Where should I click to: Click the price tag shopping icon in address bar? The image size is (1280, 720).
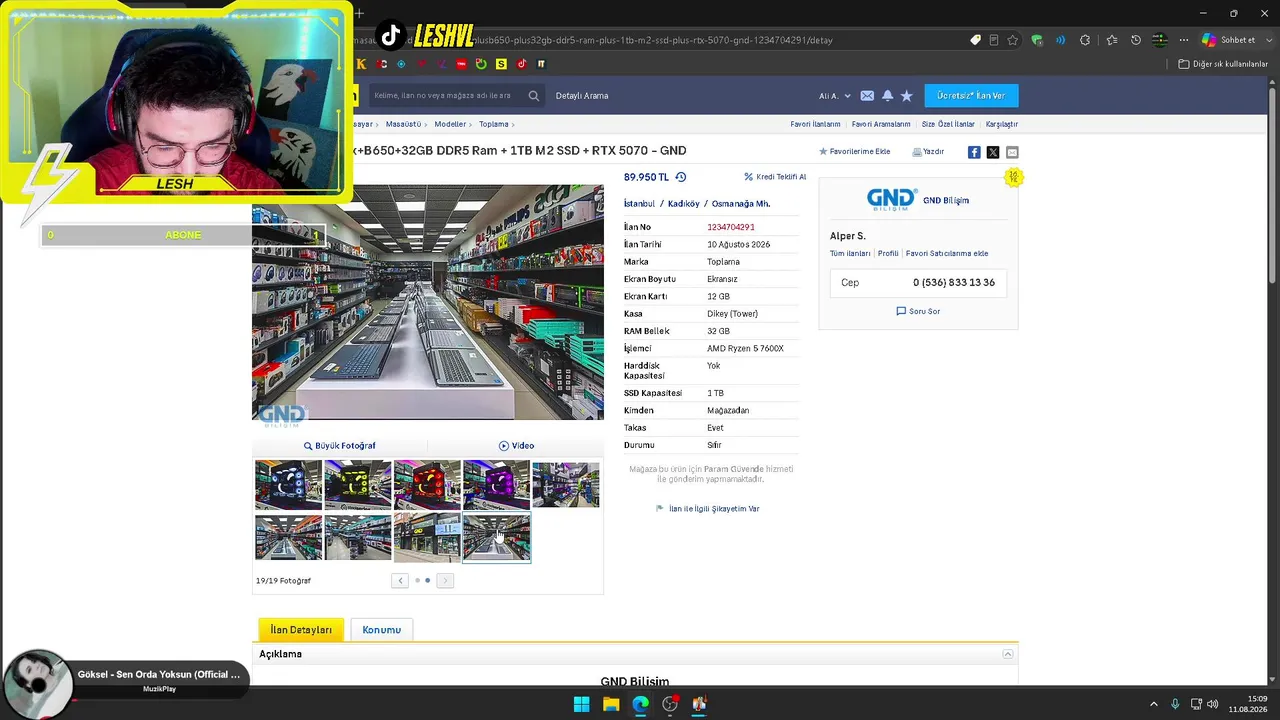point(975,40)
